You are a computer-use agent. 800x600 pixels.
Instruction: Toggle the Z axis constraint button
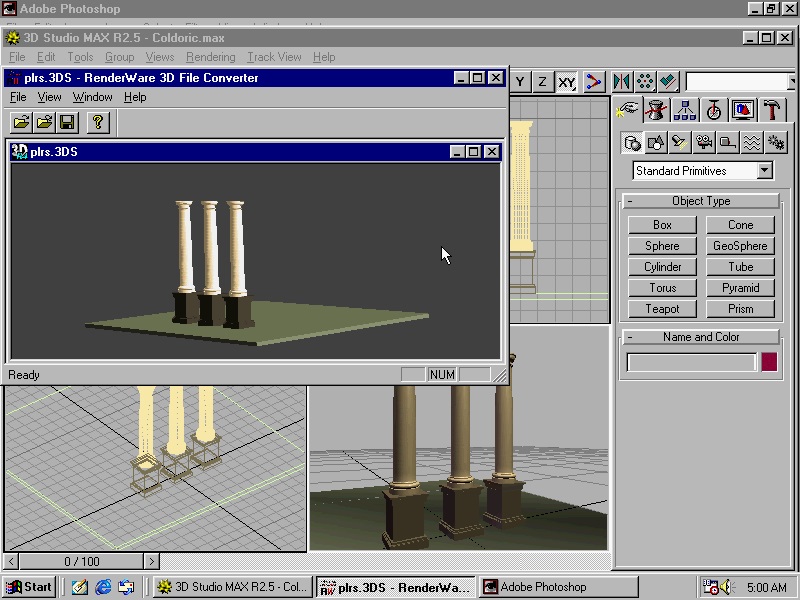542,82
